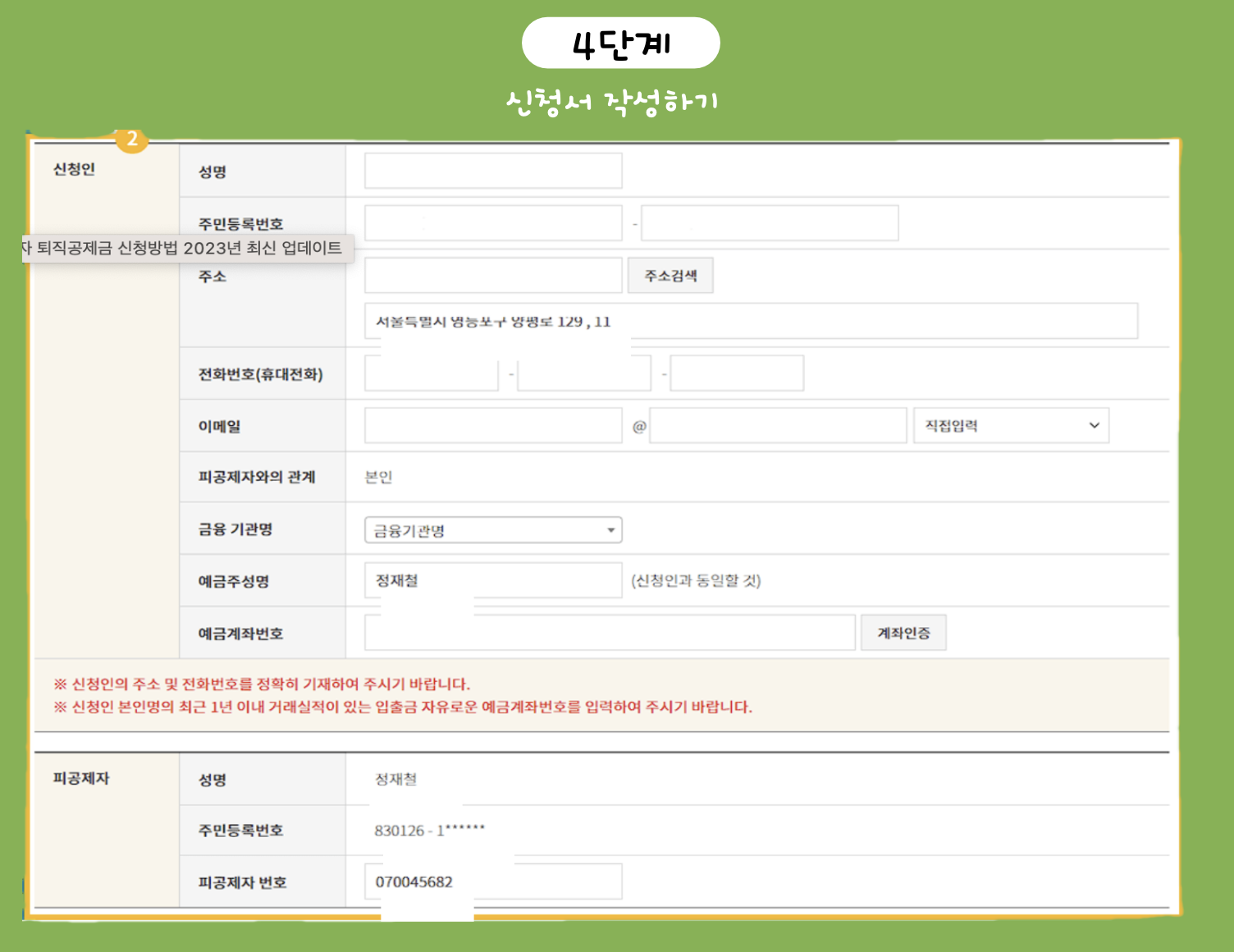Image resolution: width=1234 pixels, height=952 pixels.
Task: Click the postal code field beside 주소검색
Action: pyautogui.click(x=493, y=276)
